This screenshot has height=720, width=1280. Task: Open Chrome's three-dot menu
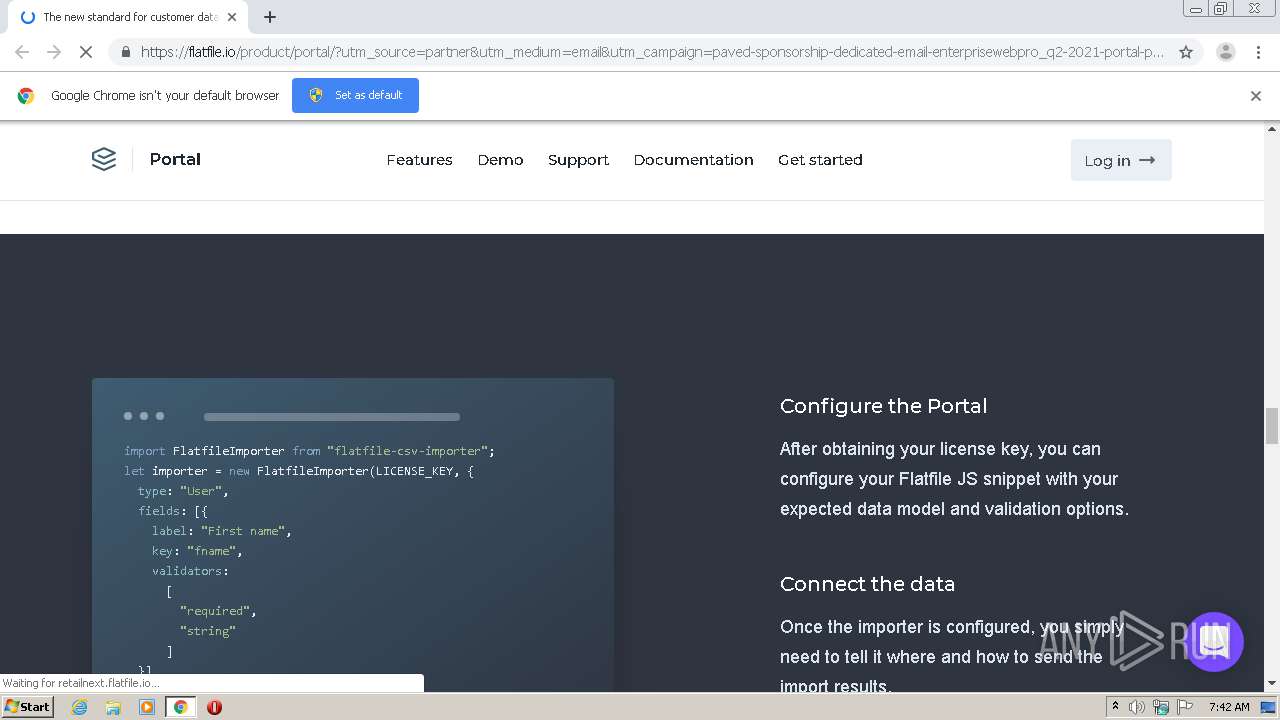(1258, 52)
